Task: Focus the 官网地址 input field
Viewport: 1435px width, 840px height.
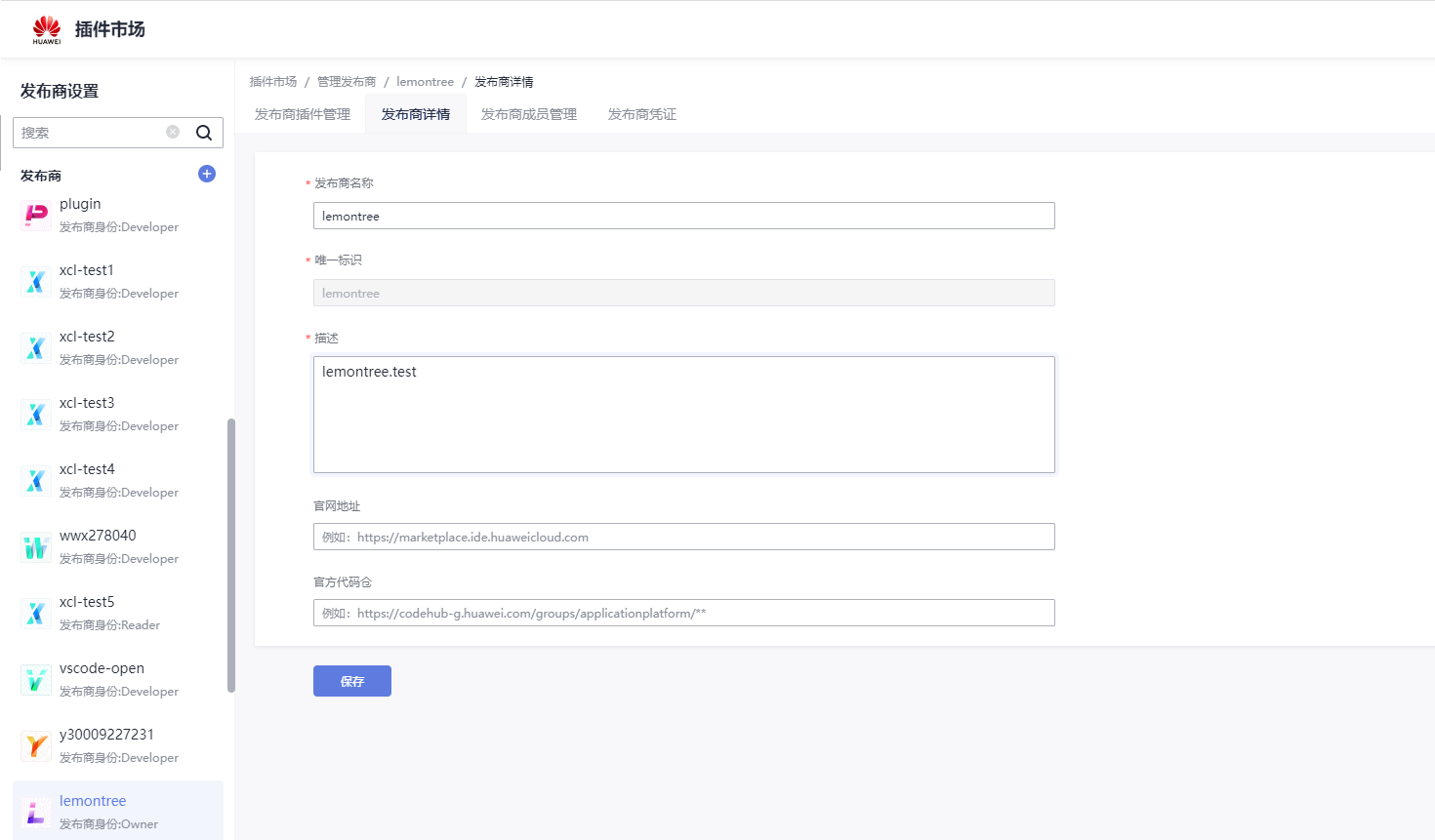Action: click(x=683, y=537)
